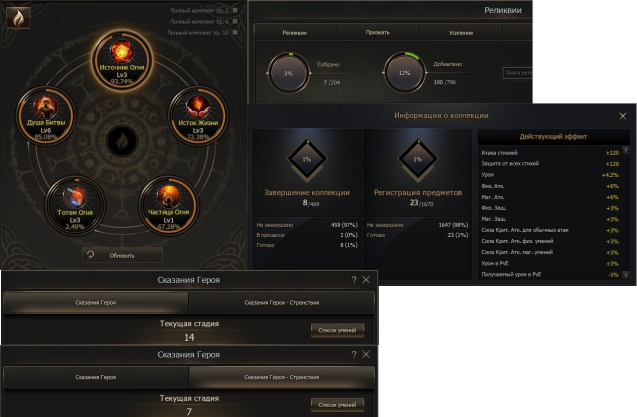Select the Частица Огня spirit orb

[168, 205]
